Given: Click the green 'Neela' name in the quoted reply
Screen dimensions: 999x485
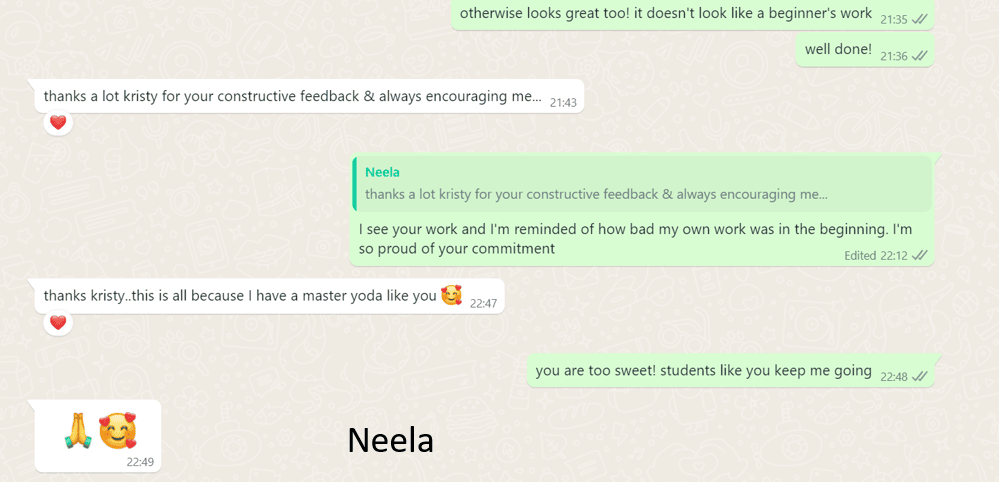Looking at the screenshot, I should [382, 173].
